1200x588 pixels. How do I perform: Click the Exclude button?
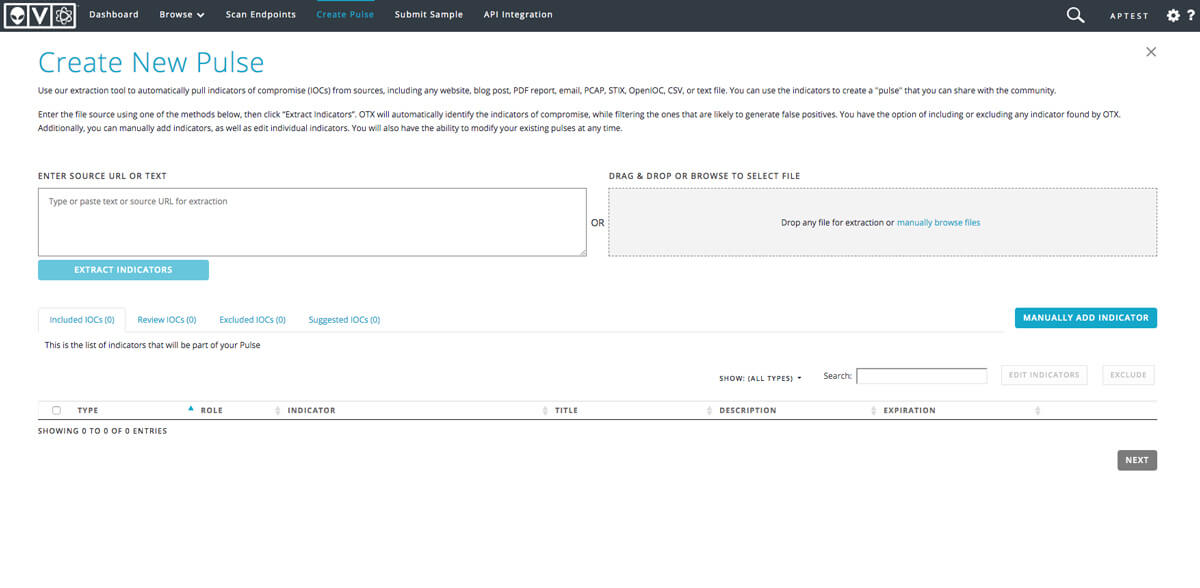point(1128,375)
